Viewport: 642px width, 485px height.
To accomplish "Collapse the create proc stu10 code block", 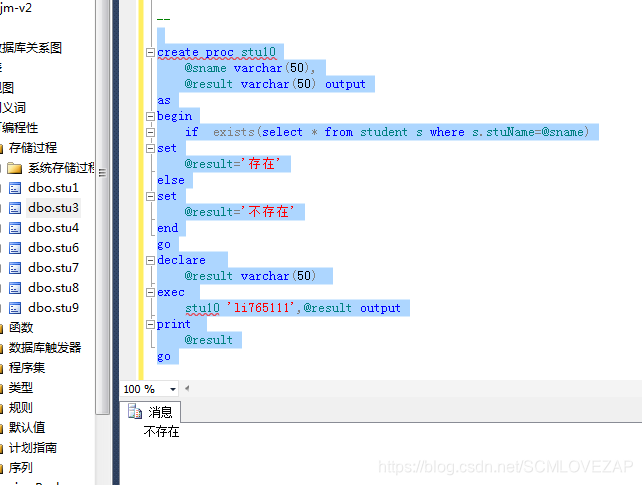I will (150, 52).
